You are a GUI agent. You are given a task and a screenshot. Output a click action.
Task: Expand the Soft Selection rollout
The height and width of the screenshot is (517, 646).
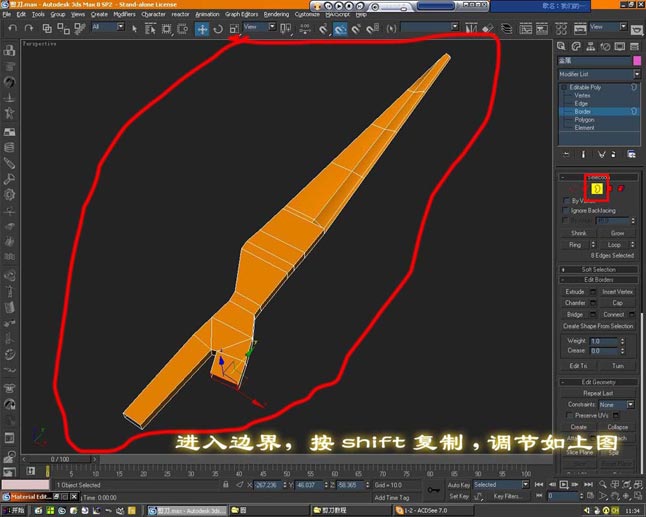point(598,269)
